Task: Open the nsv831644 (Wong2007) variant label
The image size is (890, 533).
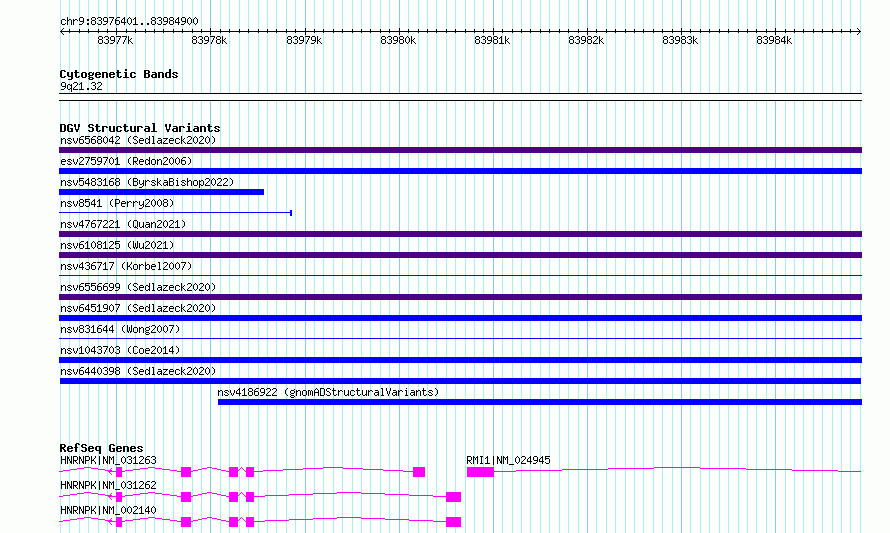Action: pyautogui.click(x=120, y=329)
